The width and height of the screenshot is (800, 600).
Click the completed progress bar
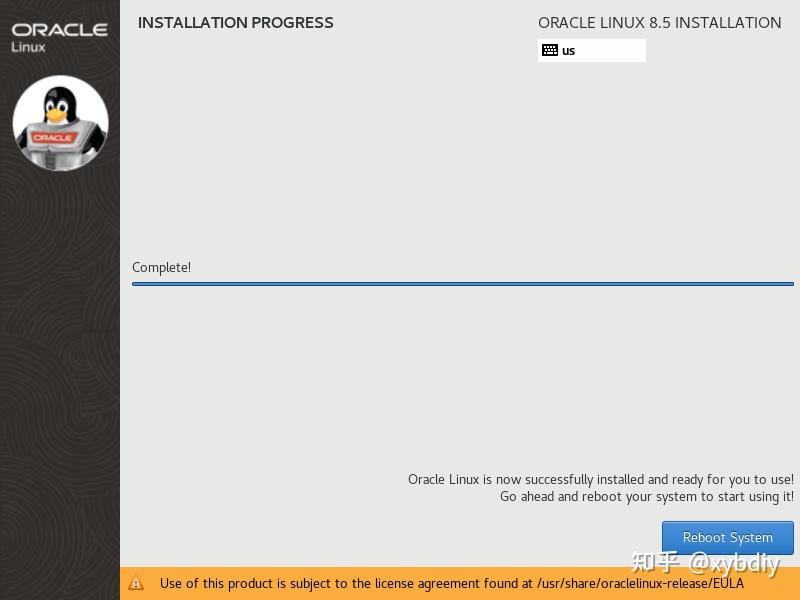tap(463, 283)
